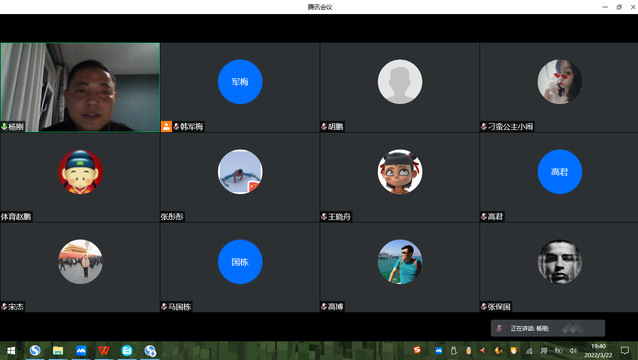Viewport: 638px width, 360px height.
Task: Open the volume speaker tray icon
Action: coord(573,351)
